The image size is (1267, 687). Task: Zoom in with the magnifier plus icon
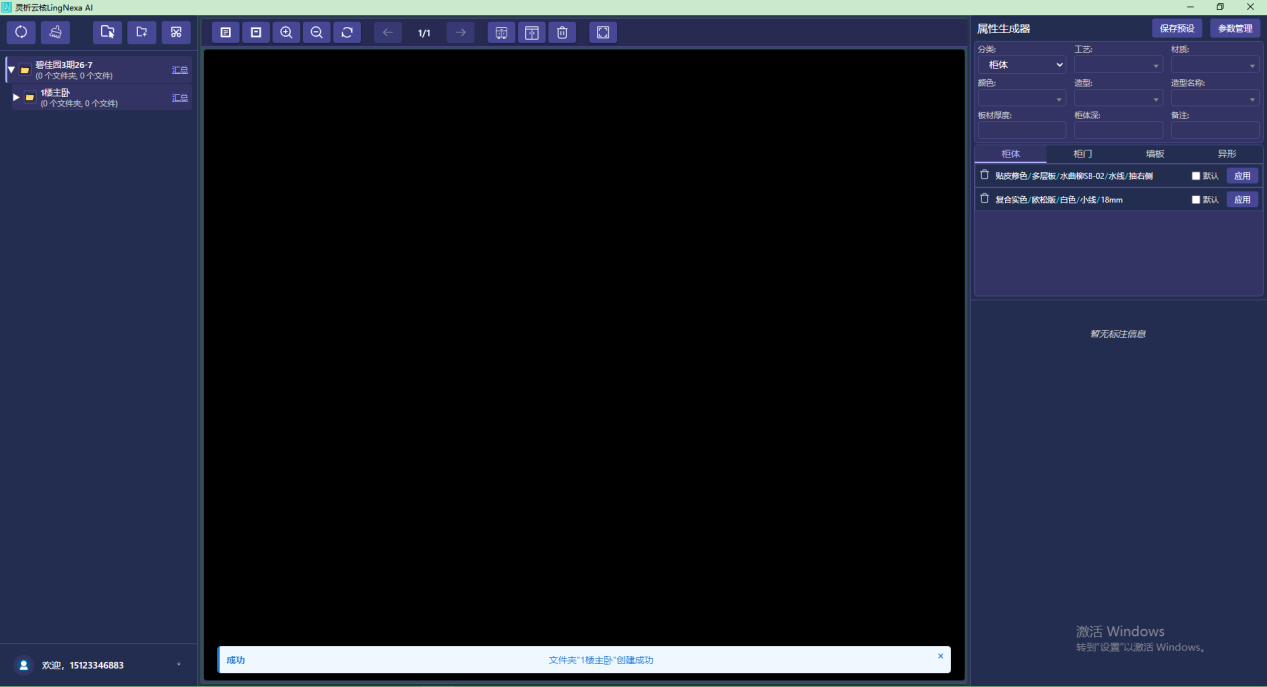[x=286, y=32]
